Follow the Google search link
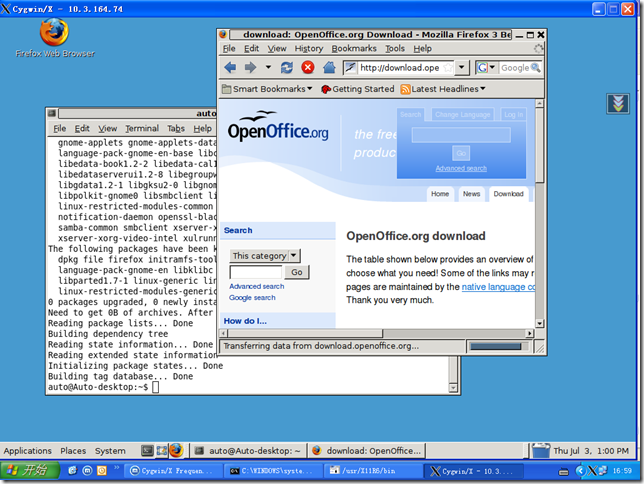644x484 pixels. [x=252, y=298]
